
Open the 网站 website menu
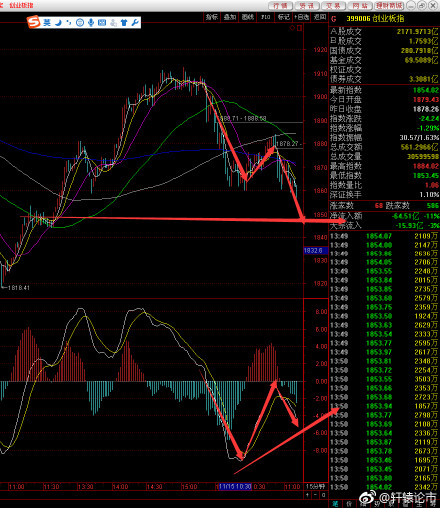click(360, 6)
